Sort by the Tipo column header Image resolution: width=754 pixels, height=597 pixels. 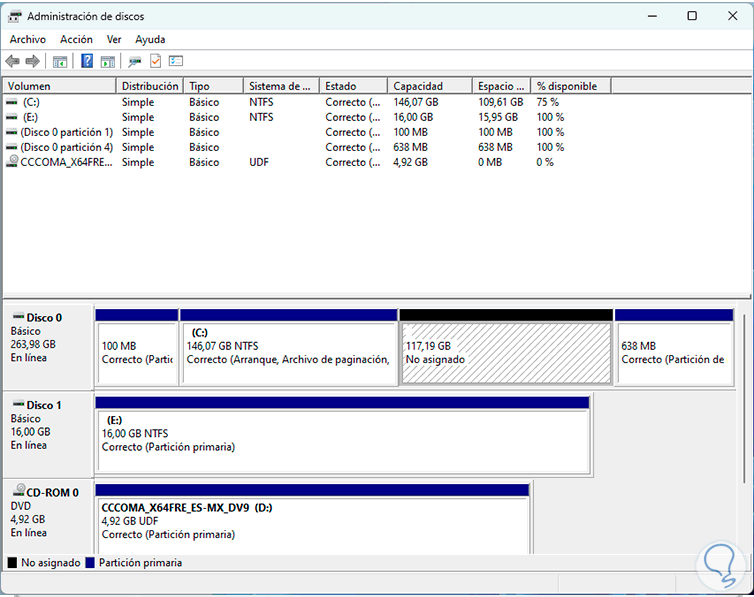click(214, 86)
